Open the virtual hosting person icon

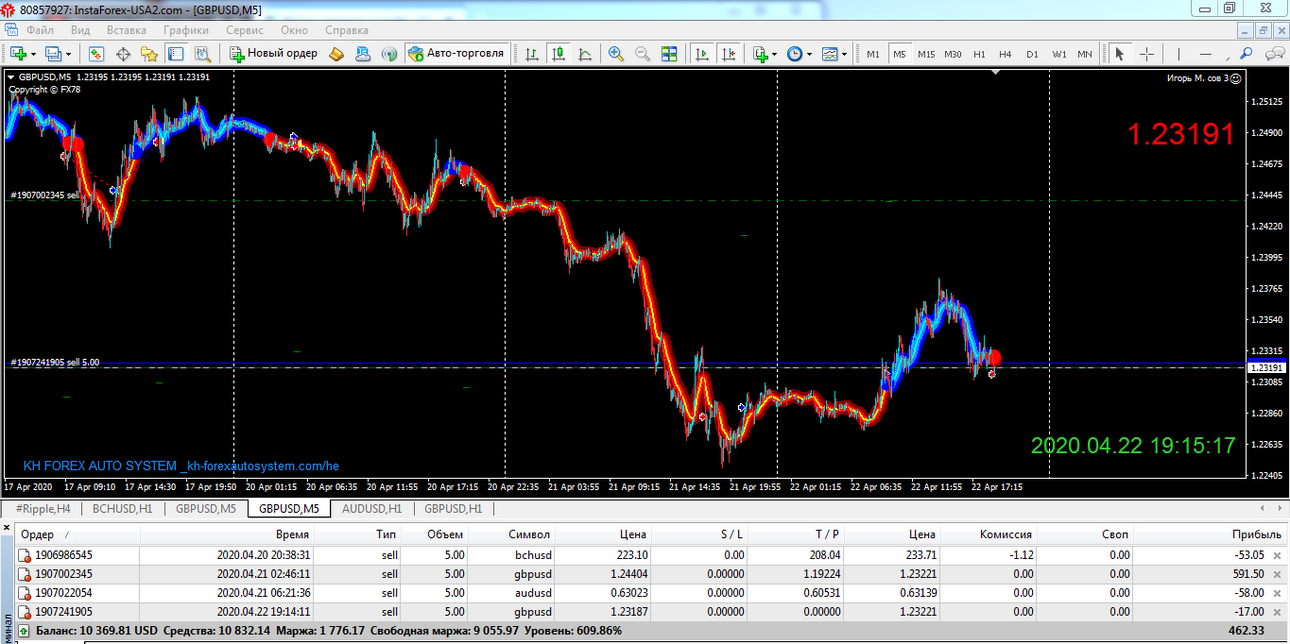point(362,54)
